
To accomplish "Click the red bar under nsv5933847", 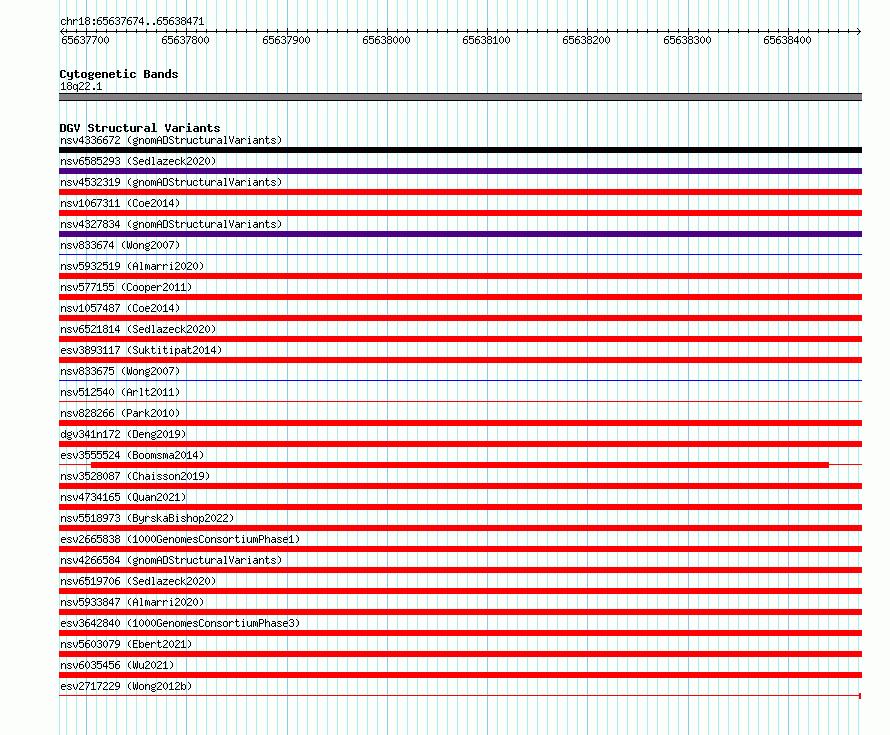I will tap(460, 612).
